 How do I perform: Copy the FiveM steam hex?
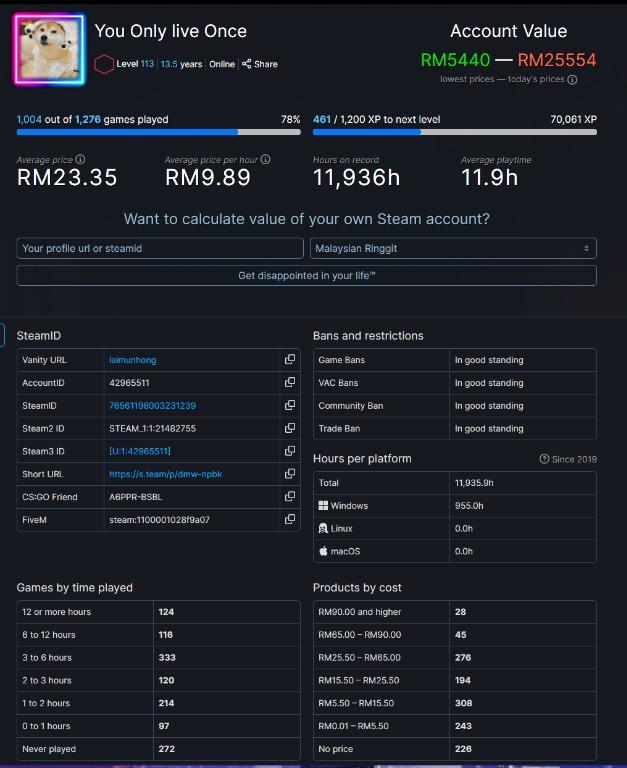(290, 520)
